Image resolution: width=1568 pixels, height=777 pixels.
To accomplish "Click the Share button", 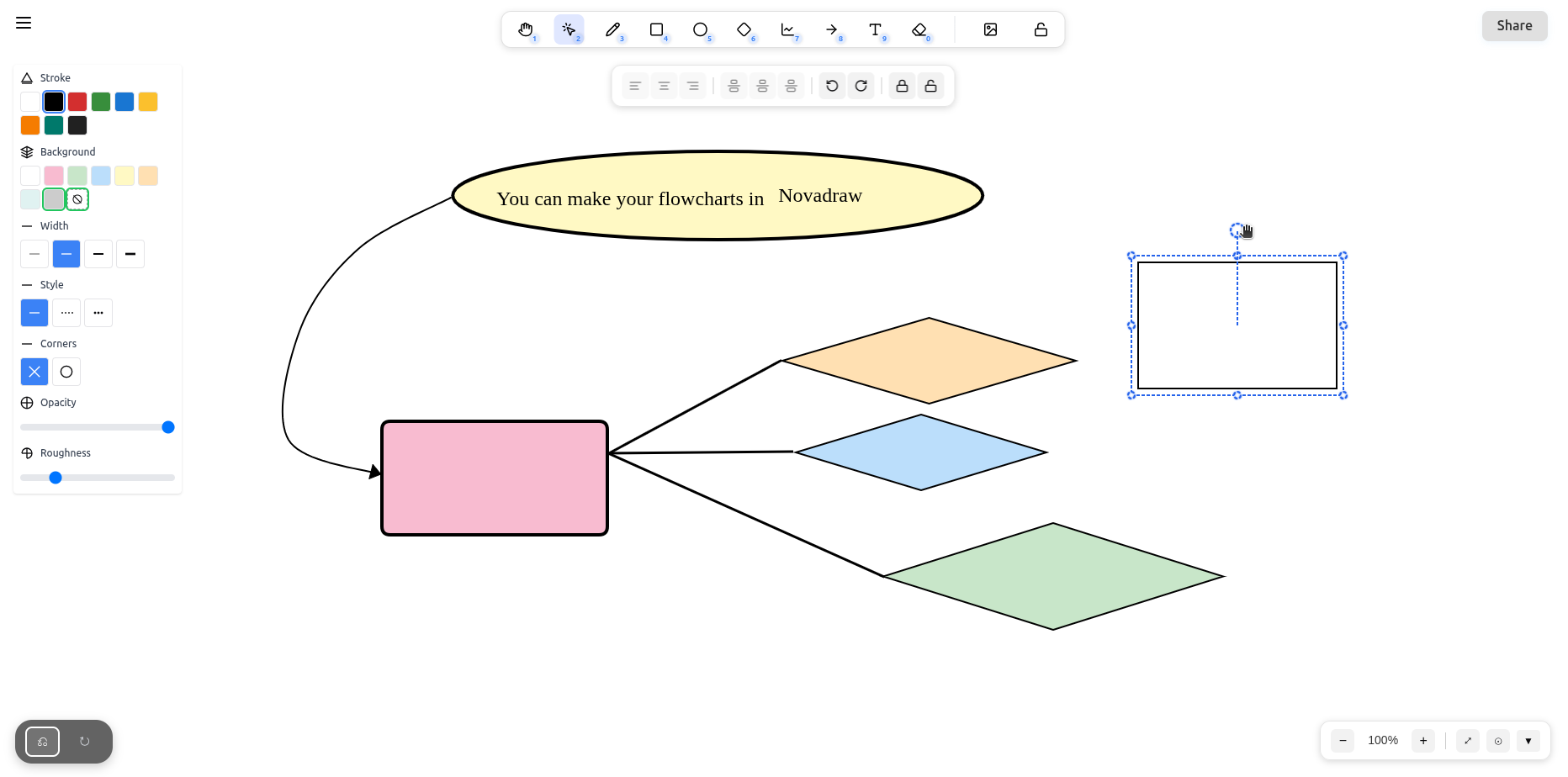I will pyautogui.click(x=1514, y=25).
